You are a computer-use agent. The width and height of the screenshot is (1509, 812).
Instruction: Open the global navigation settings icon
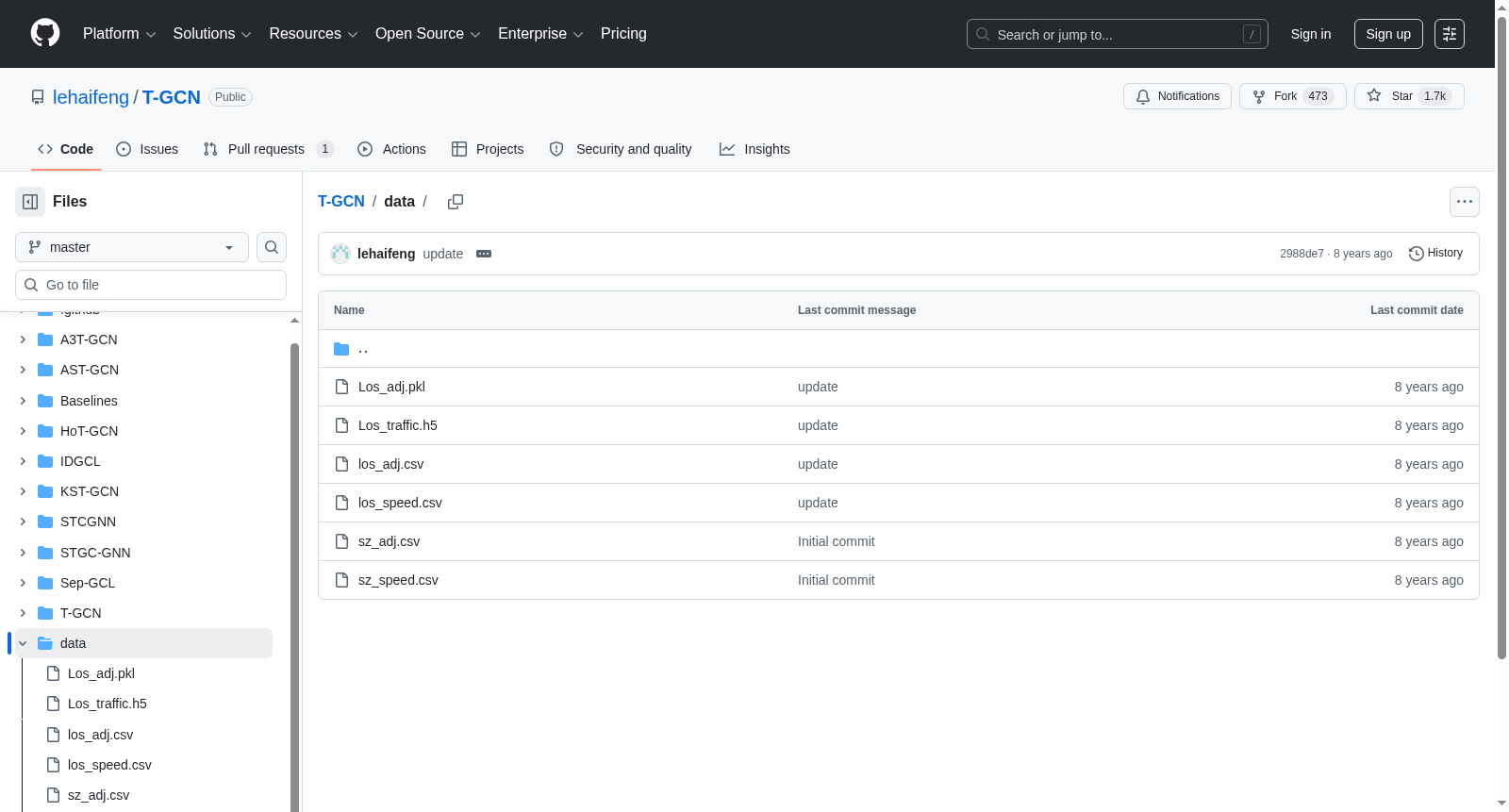(1450, 34)
